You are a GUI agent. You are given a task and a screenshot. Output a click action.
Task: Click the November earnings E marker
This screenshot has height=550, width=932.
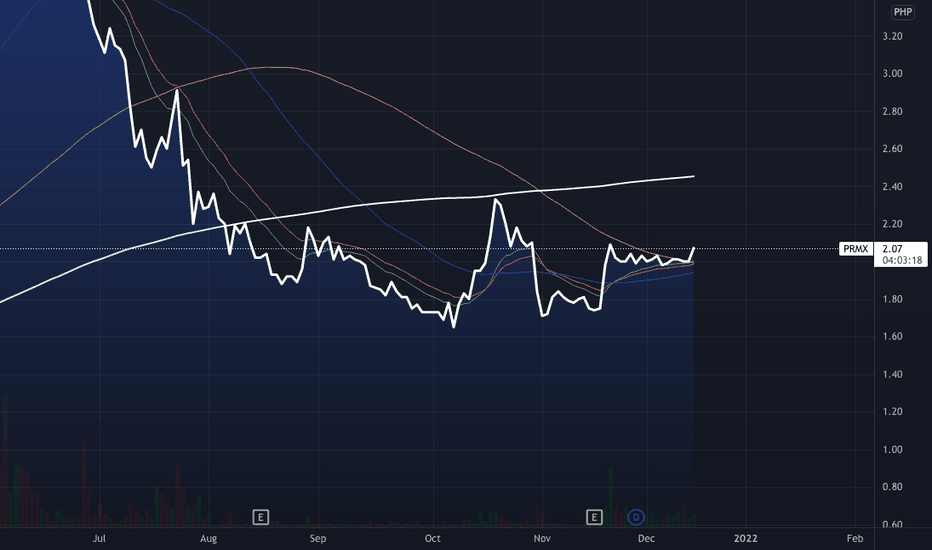point(594,517)
